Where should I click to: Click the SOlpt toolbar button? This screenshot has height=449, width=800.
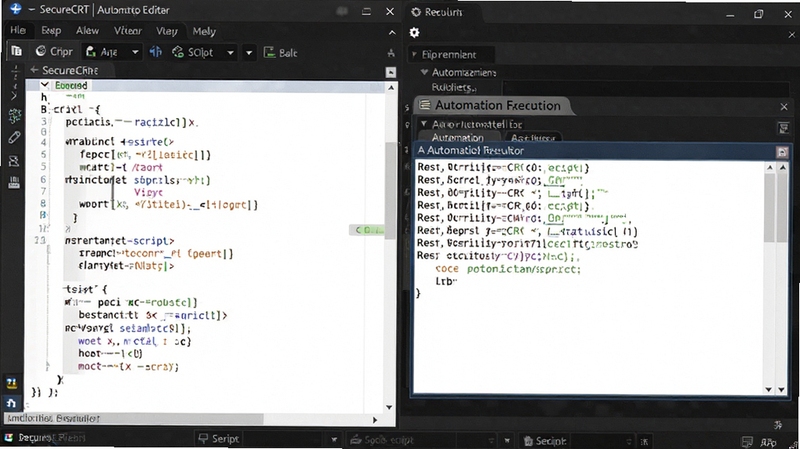point(193,52)
